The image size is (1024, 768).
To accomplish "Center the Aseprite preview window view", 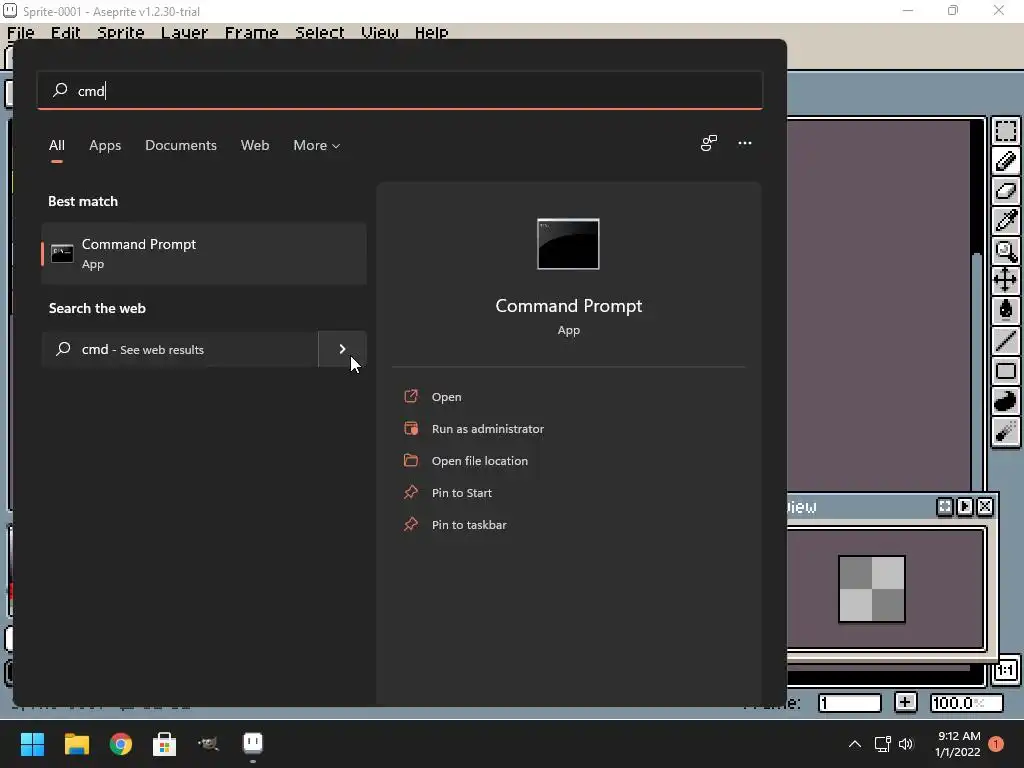I will [x=944, y=507].
